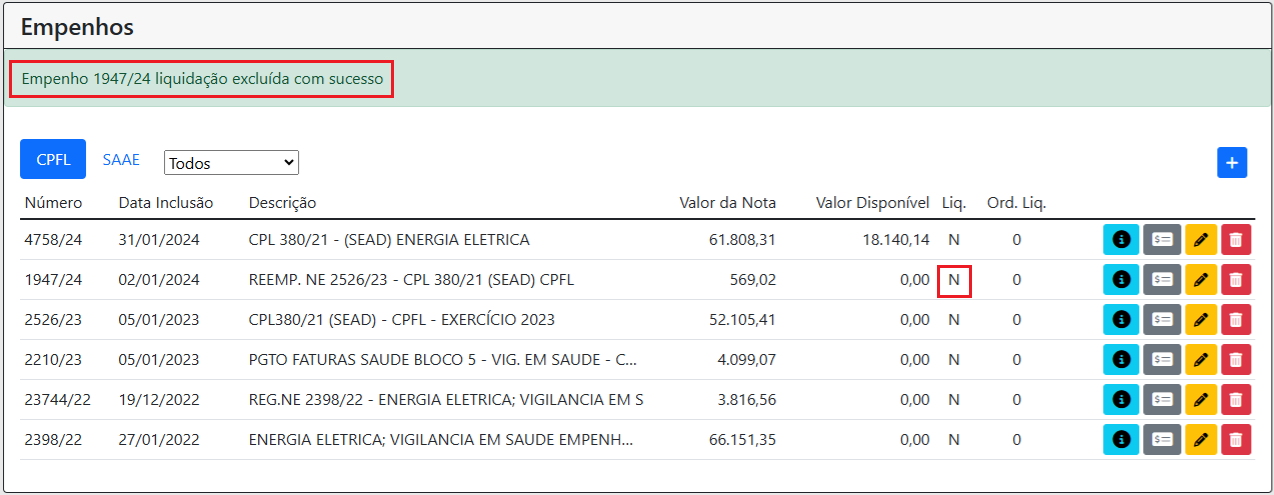The width and height of the screenshot is (1274, 495).
Task: Click the blue plus add button
Action: pyautogui.click(x=1232, y=163)
